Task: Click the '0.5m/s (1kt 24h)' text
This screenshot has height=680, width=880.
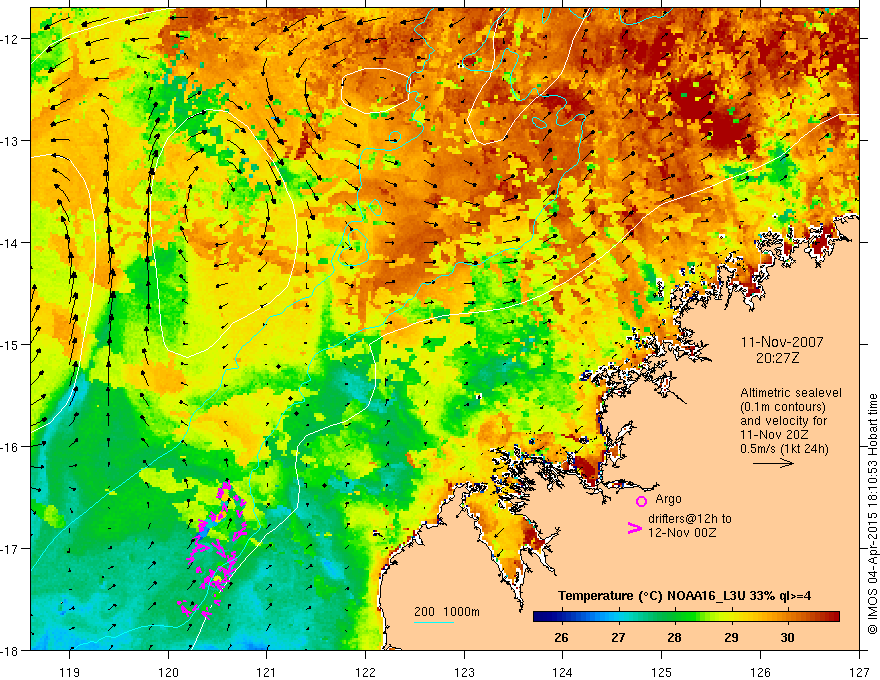Action: [784, 449]
